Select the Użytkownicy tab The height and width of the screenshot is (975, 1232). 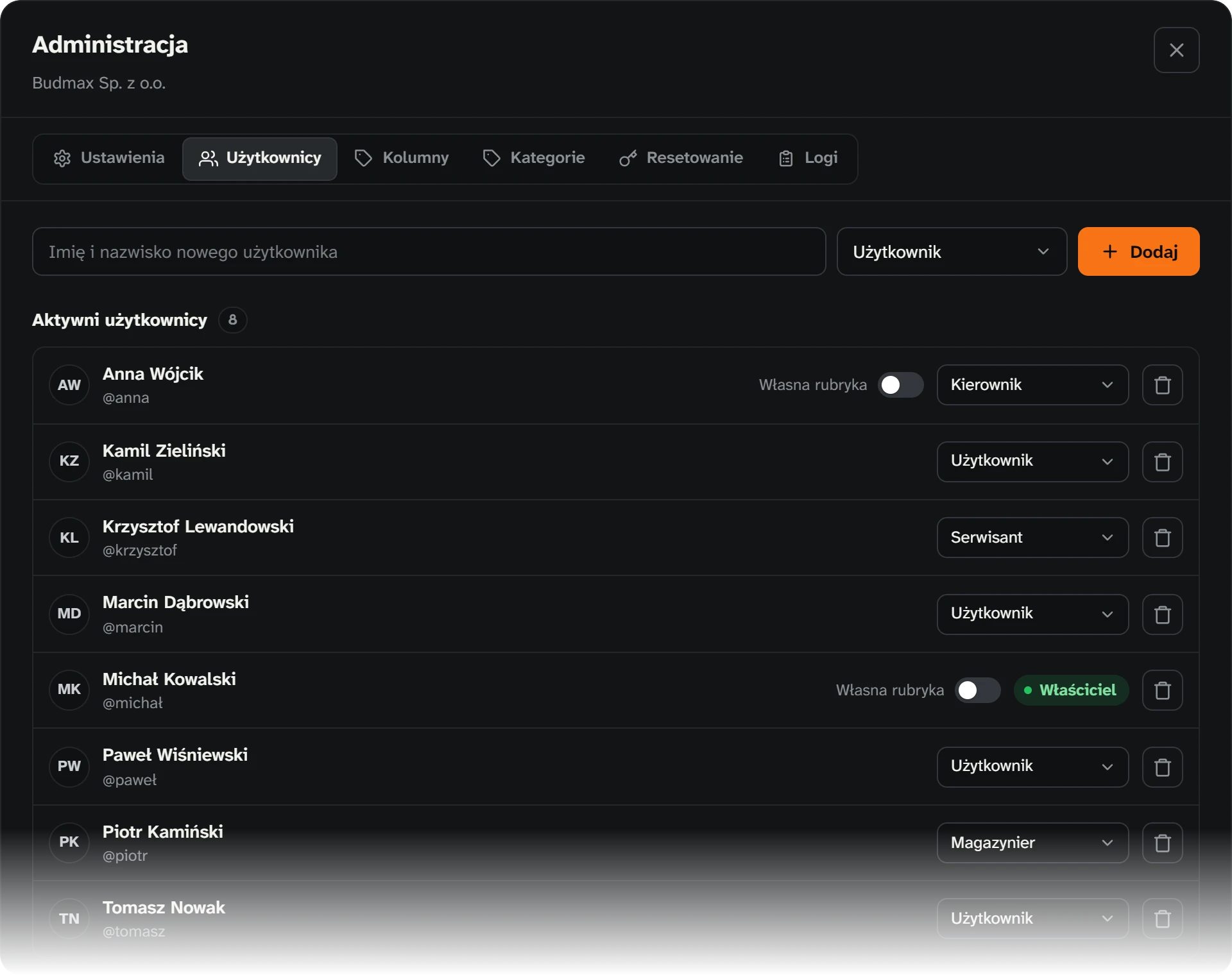[260, 158]
